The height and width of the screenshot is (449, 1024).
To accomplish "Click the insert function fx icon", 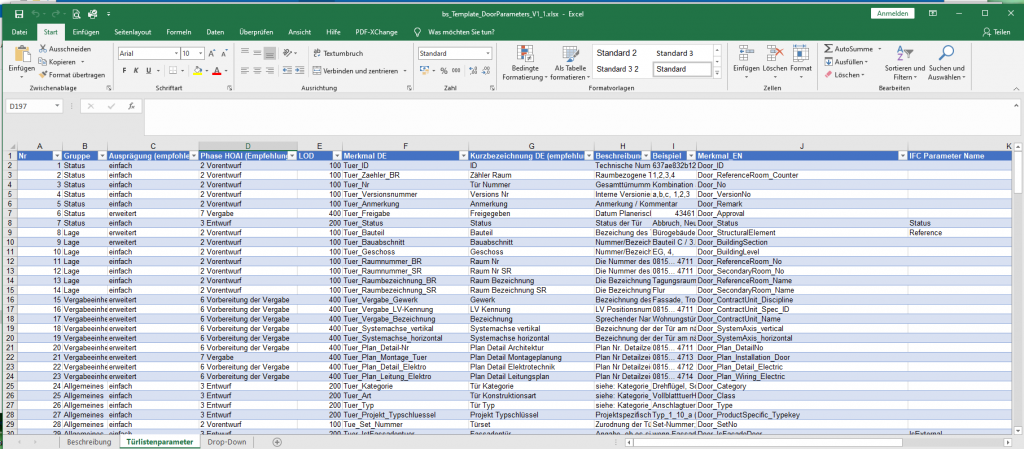I will 133,104.
